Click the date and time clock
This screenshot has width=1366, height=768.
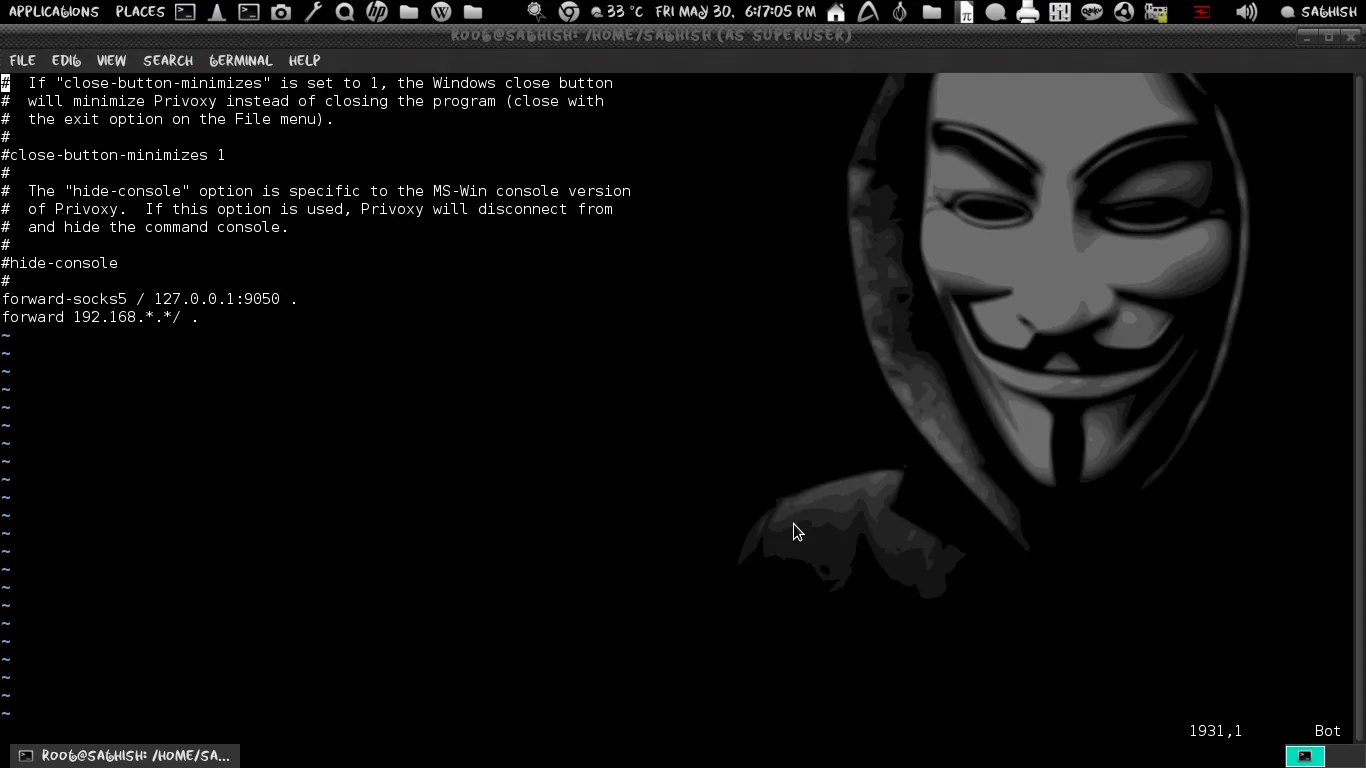click(735, 12)
